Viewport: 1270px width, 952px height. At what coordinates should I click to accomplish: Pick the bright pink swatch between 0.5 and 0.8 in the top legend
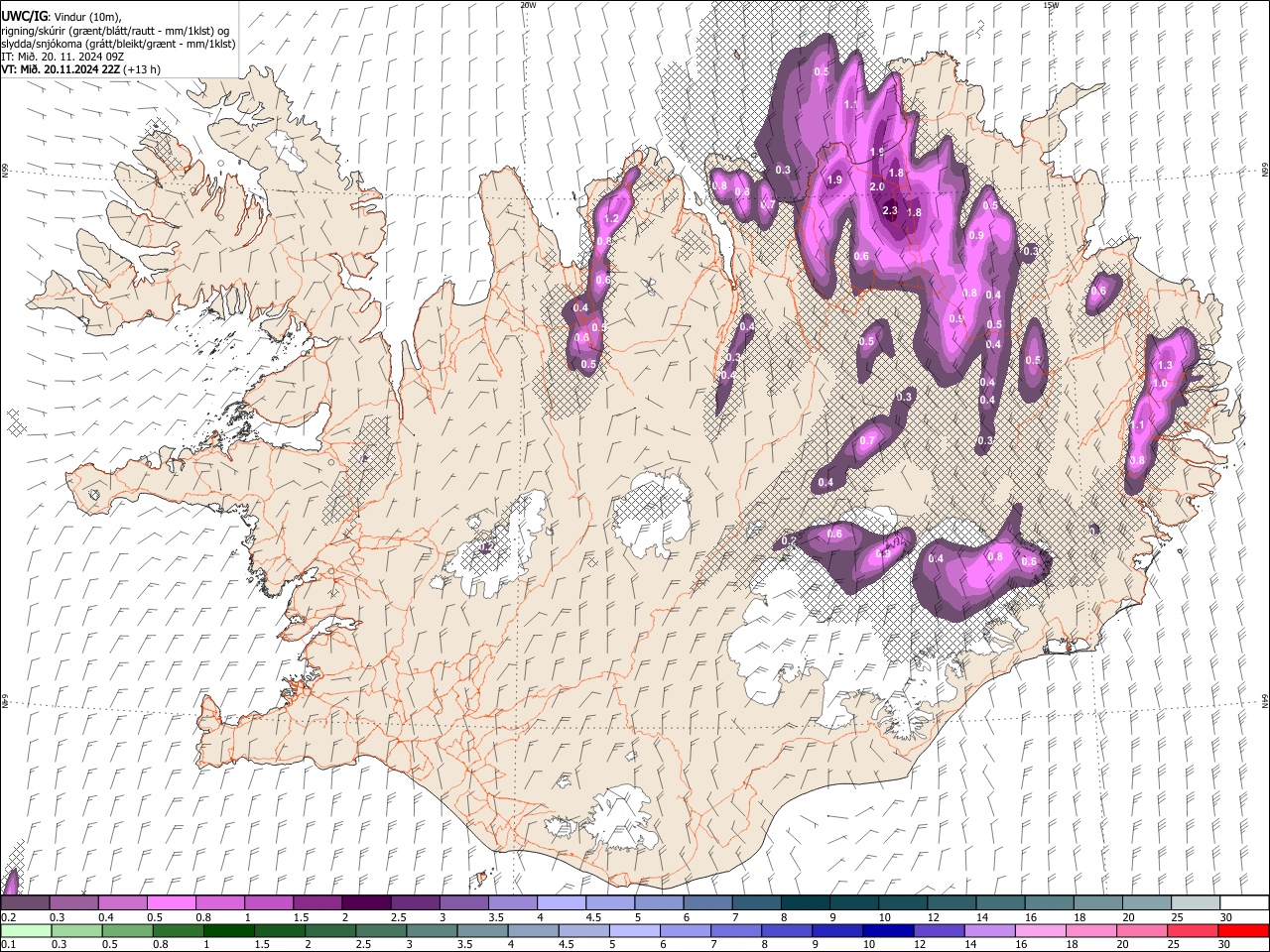tap(171, 902)
